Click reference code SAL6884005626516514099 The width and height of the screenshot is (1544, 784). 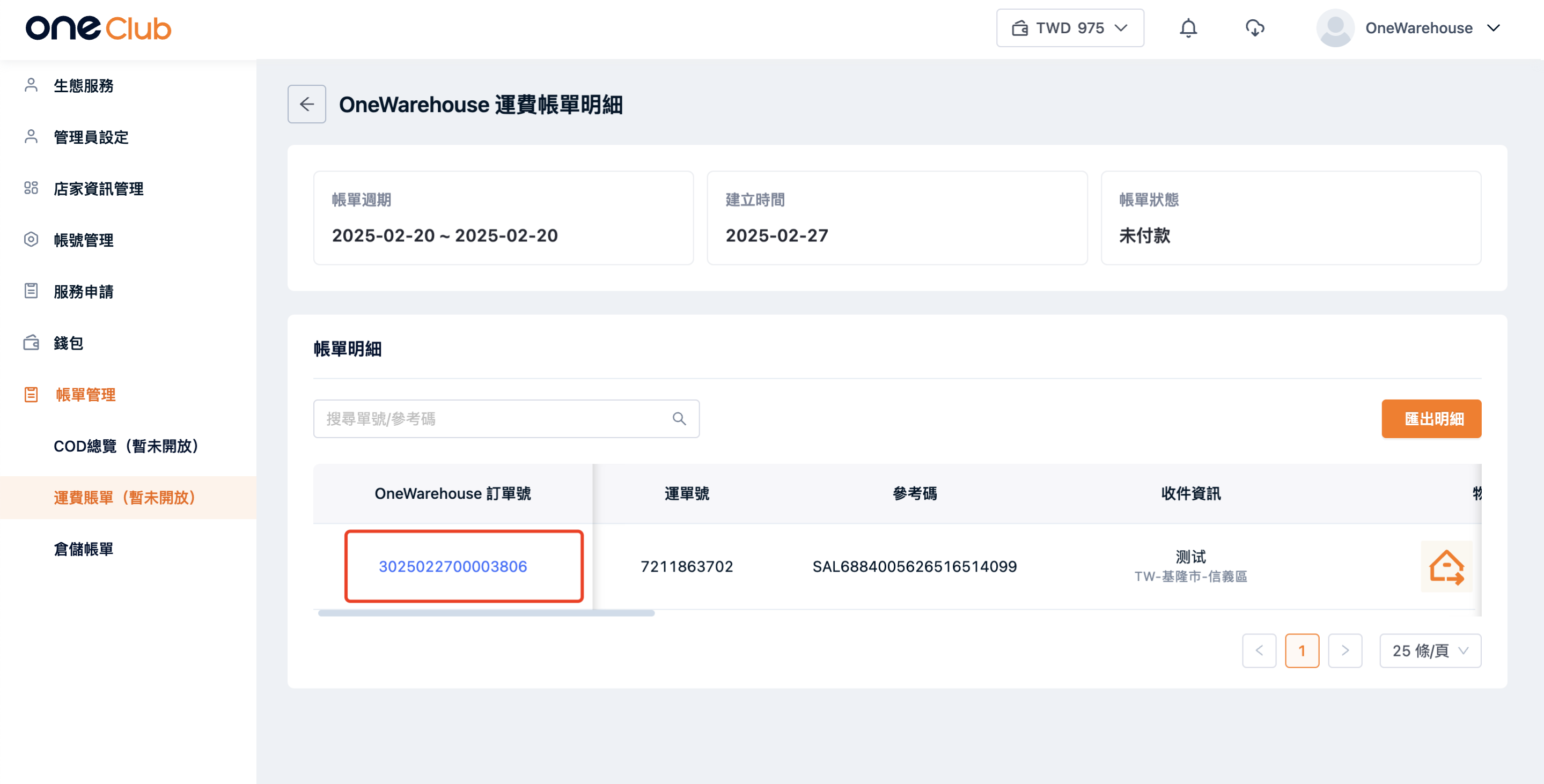point(915,567)
